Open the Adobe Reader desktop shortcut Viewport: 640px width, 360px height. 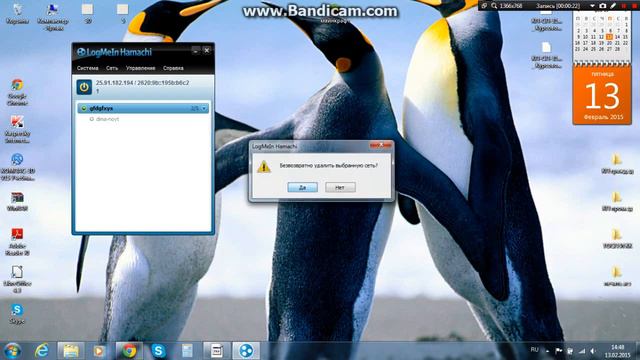pos(17,242)
